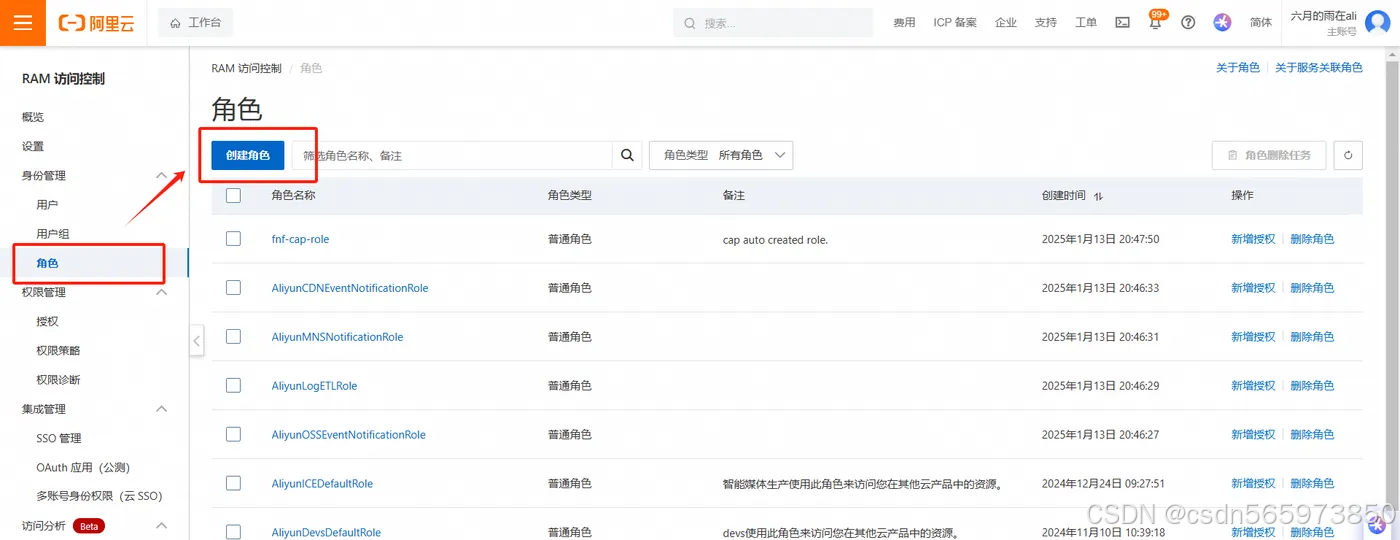Image resolution: width=1400 pixels, height=540 pixels.
Task: Click the Alibaba Cloud logo
Action: point(96,23)
